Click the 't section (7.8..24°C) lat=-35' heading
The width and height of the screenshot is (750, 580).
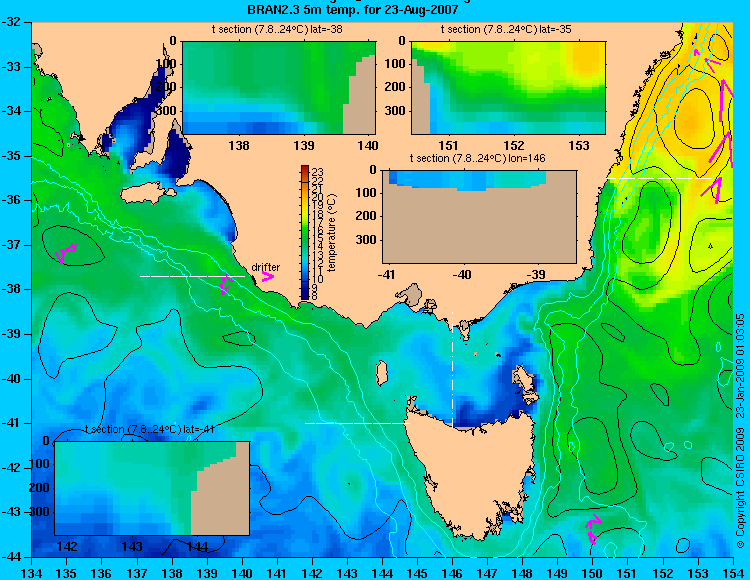pyautogui.click(x=506, y=30)
